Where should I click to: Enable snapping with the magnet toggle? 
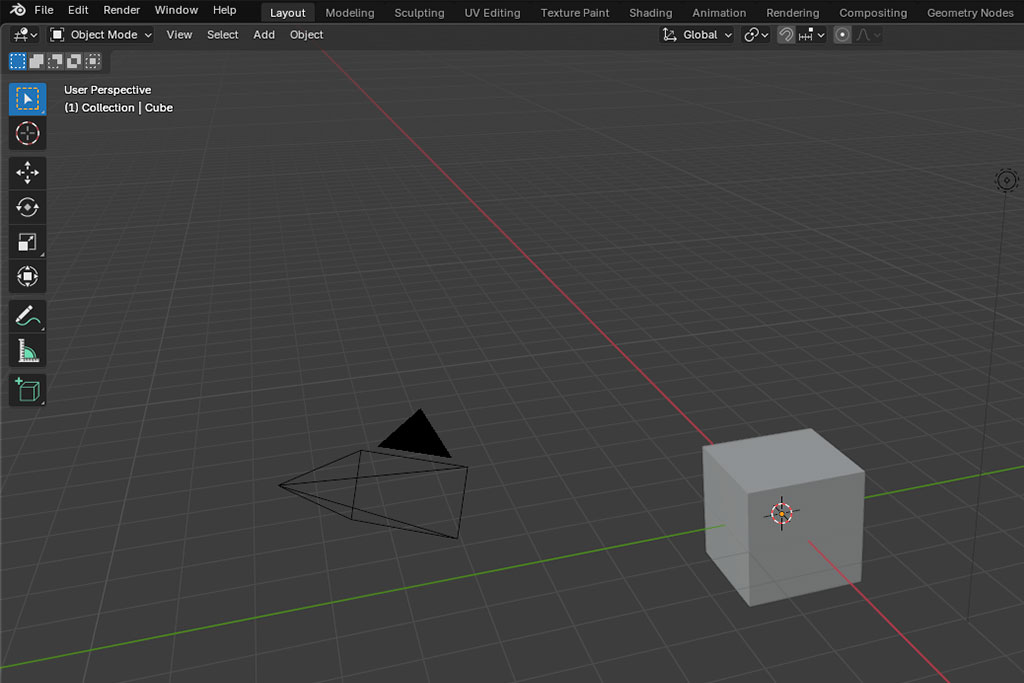(787, 34)
